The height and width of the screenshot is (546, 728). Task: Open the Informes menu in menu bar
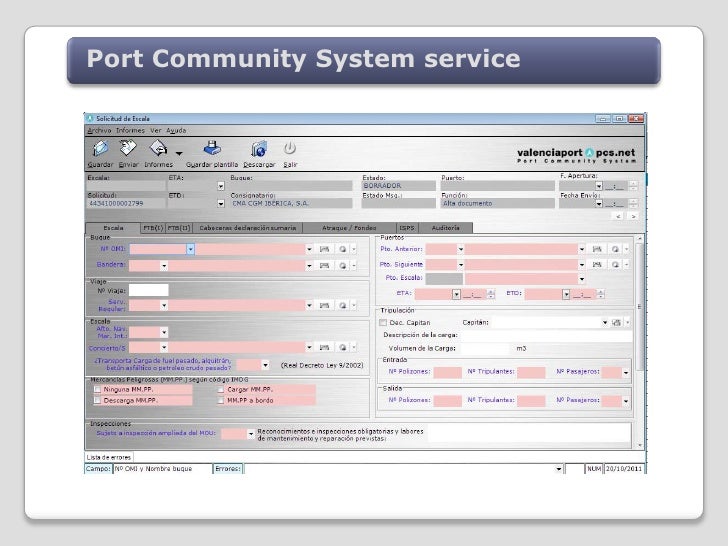[x=130, y=130]
